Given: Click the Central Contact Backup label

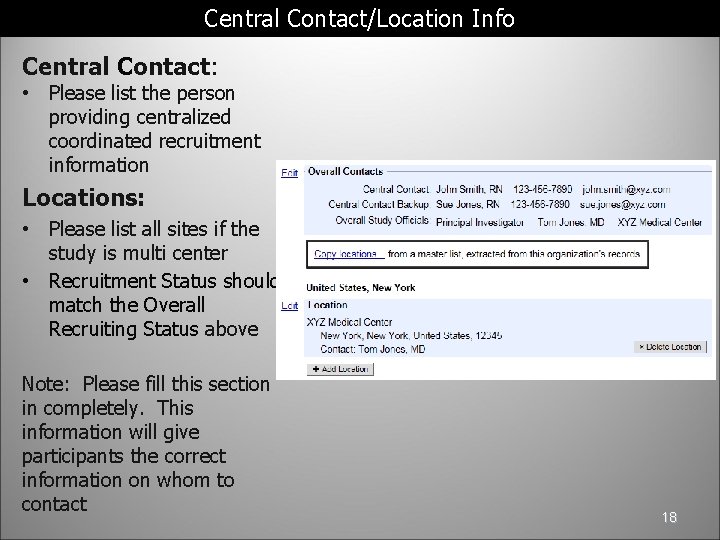Looking at the screenshot, I should click(x=378, y=204).
